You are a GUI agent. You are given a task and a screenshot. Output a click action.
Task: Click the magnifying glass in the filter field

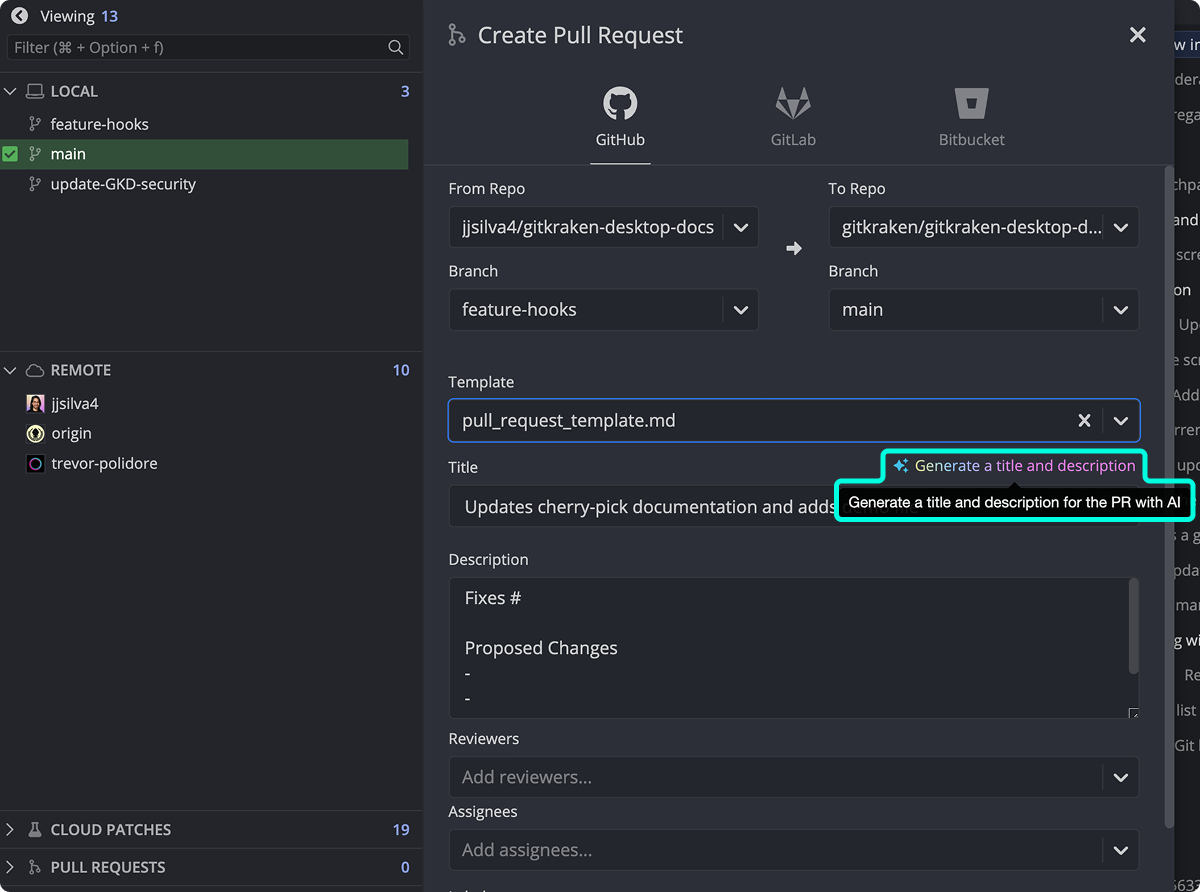tap(396, 47)
